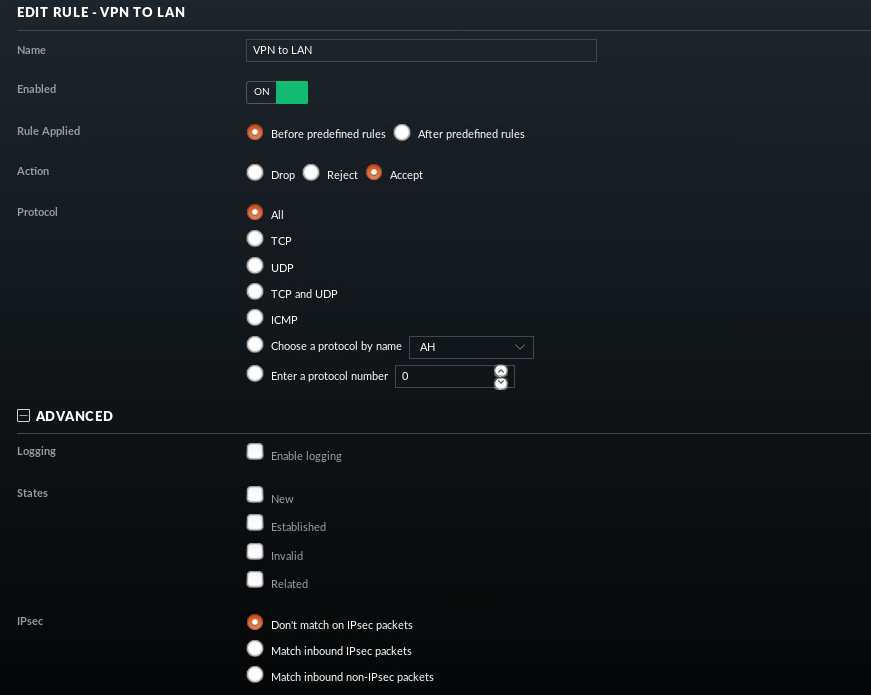Collapse the Advanced section minus icon

(24, 416)
